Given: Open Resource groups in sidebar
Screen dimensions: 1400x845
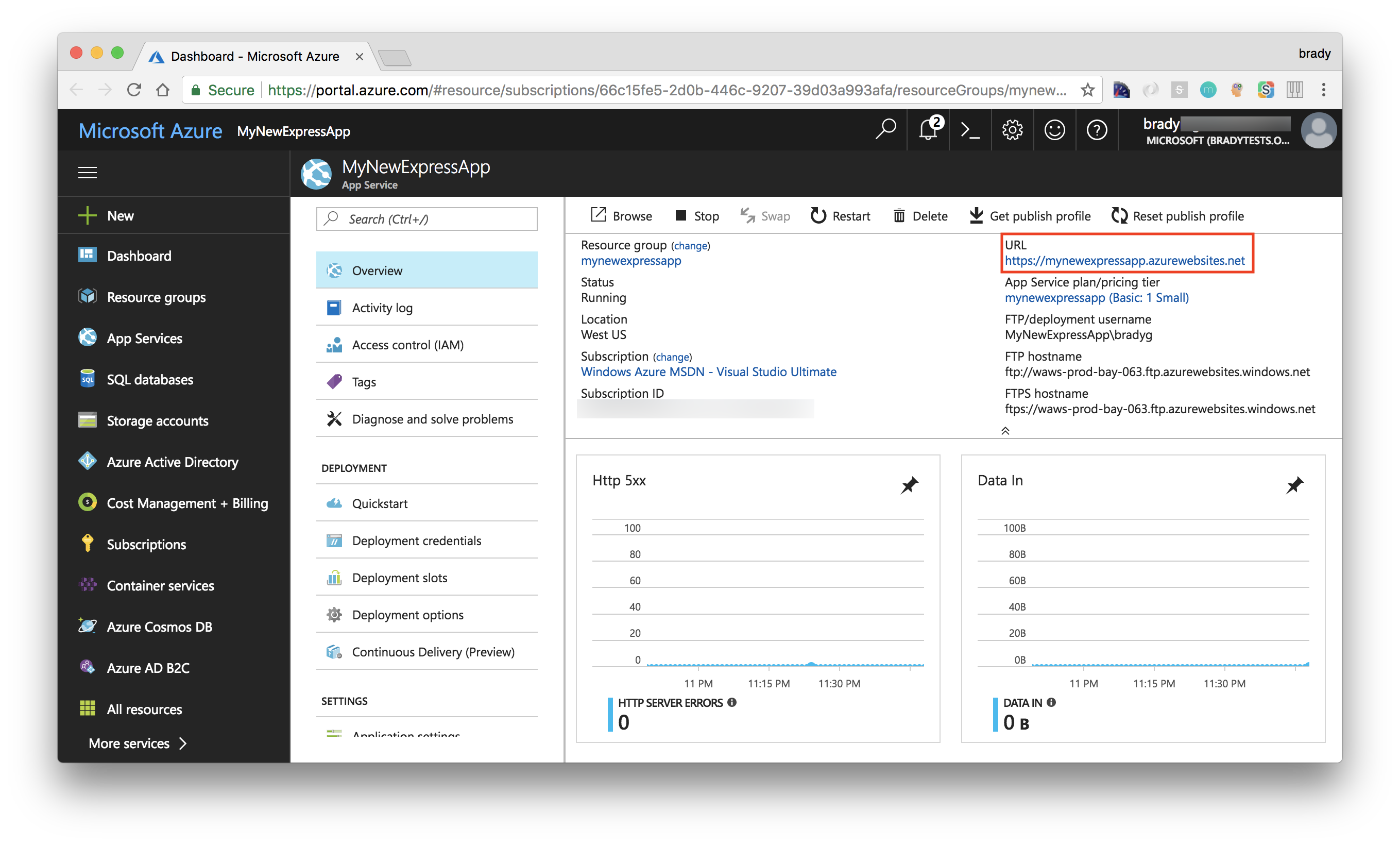Looking at the screenshot, I should tap(174, 297).
